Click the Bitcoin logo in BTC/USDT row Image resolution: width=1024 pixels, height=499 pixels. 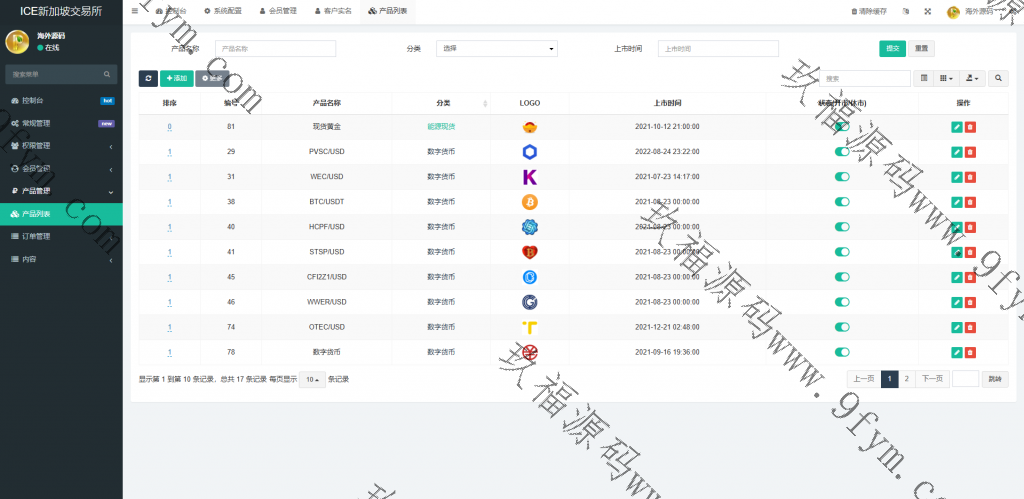[530, 202]
